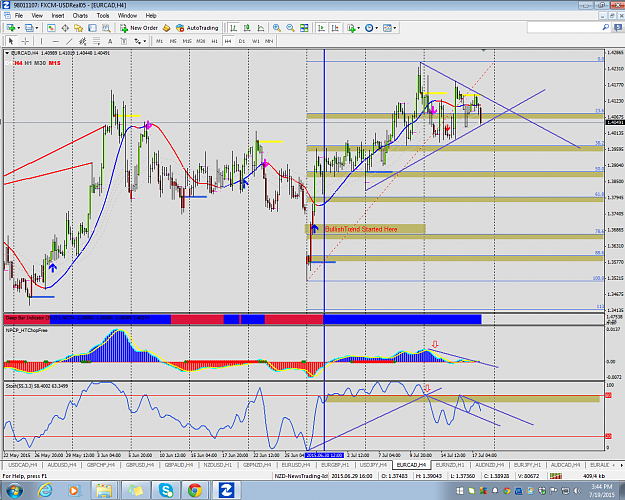Select the cursor arrow tool
Image resolution: width=625 pixels, height=500 pixels.
coord(11,41)
